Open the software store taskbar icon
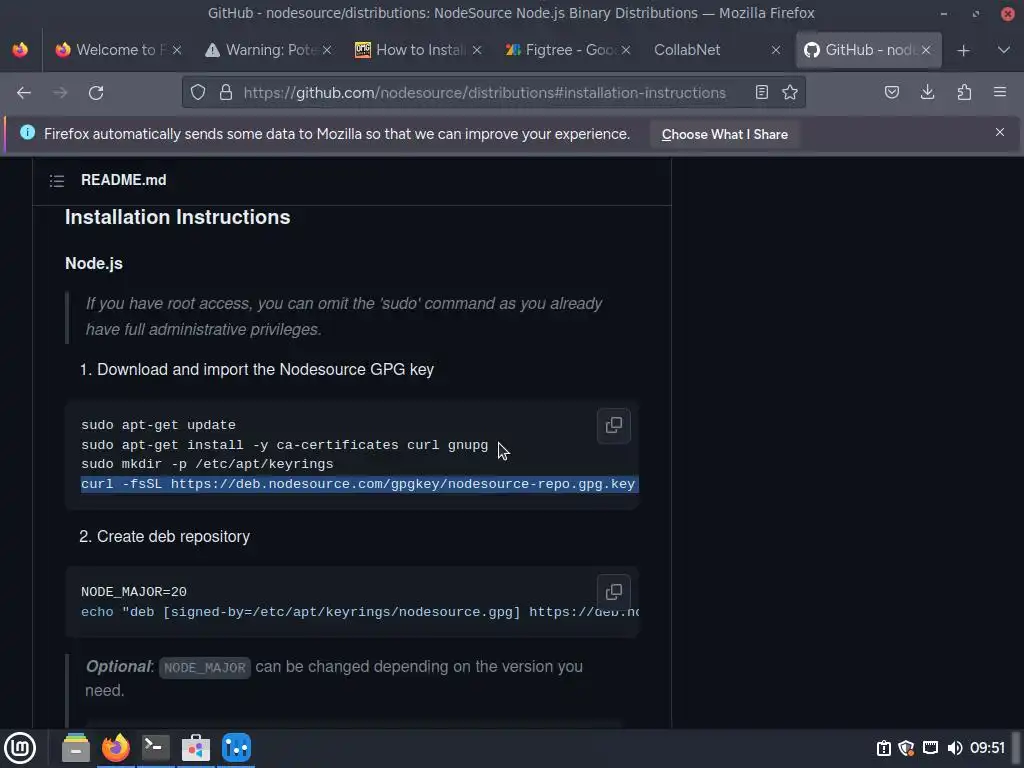The height and width of the screenshot is (768, 1024). [x=196, y=748]
